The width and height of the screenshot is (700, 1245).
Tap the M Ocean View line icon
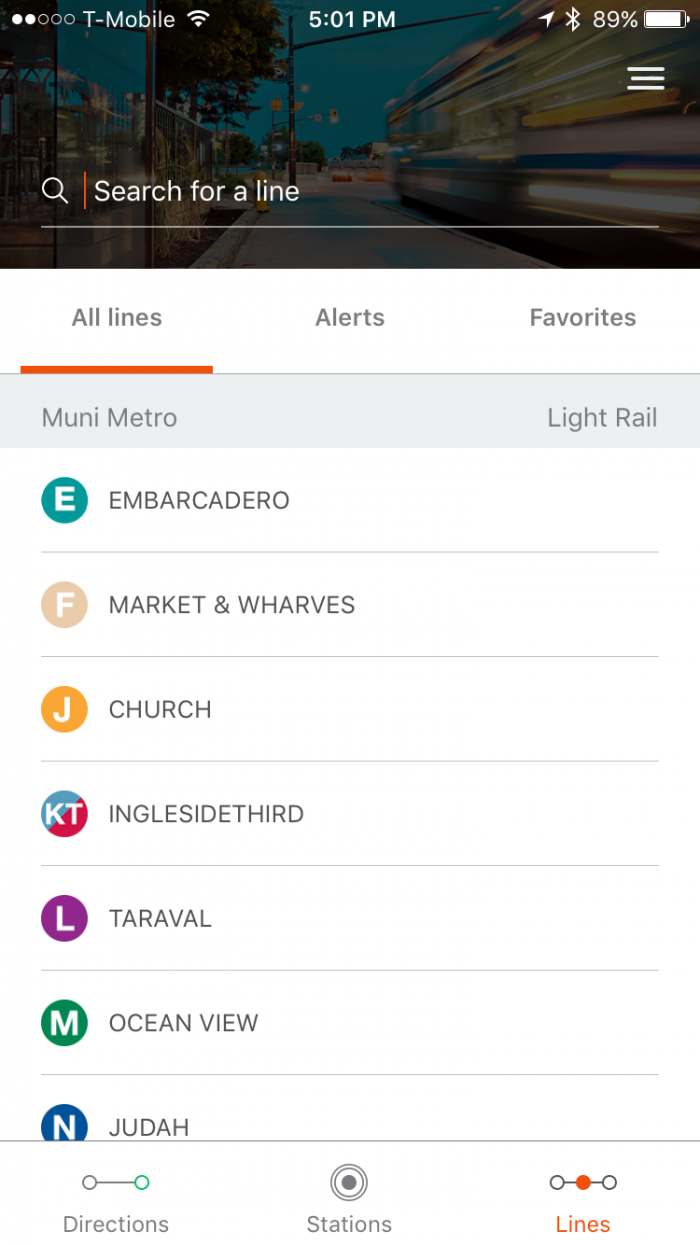point(64,1022)
